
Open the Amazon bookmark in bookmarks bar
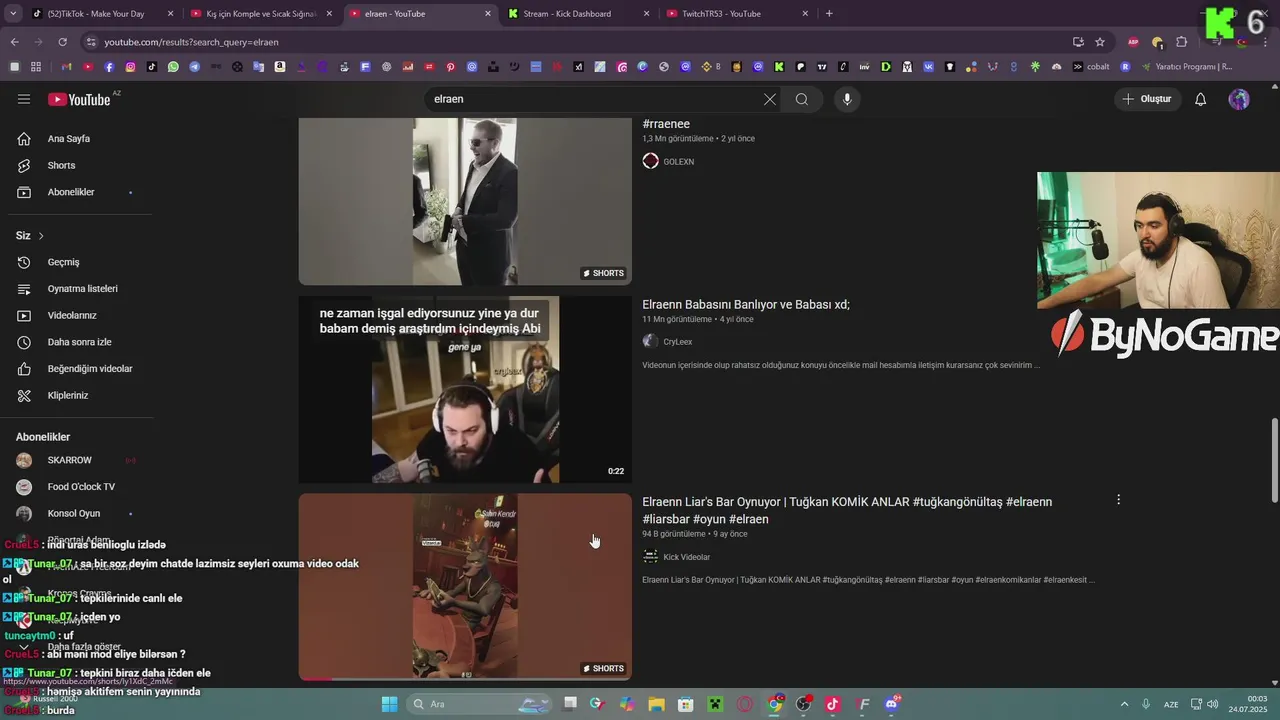point(280,67)
